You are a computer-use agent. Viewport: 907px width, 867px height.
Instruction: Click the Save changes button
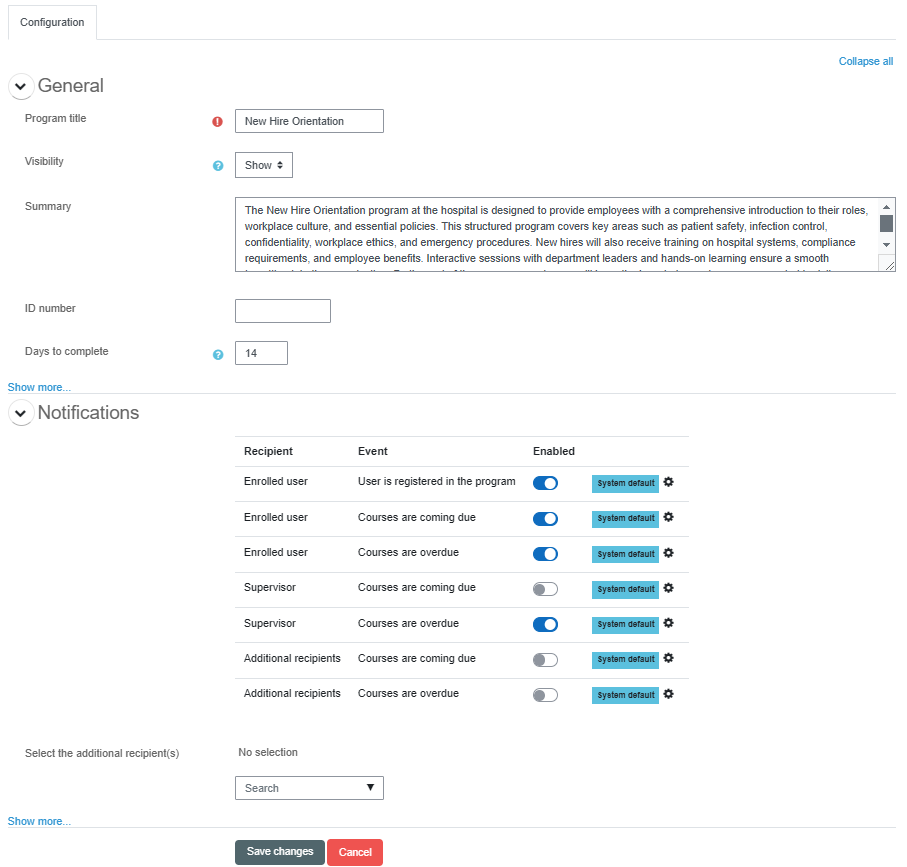[280, 852]
